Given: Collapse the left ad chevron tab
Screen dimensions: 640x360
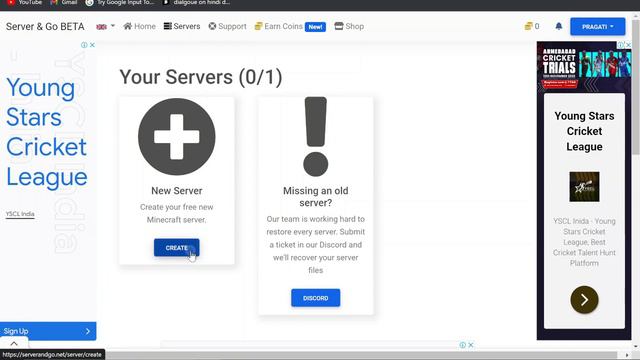Looking at the screenshot, I should pyautogui.click(x=14, y=343).
